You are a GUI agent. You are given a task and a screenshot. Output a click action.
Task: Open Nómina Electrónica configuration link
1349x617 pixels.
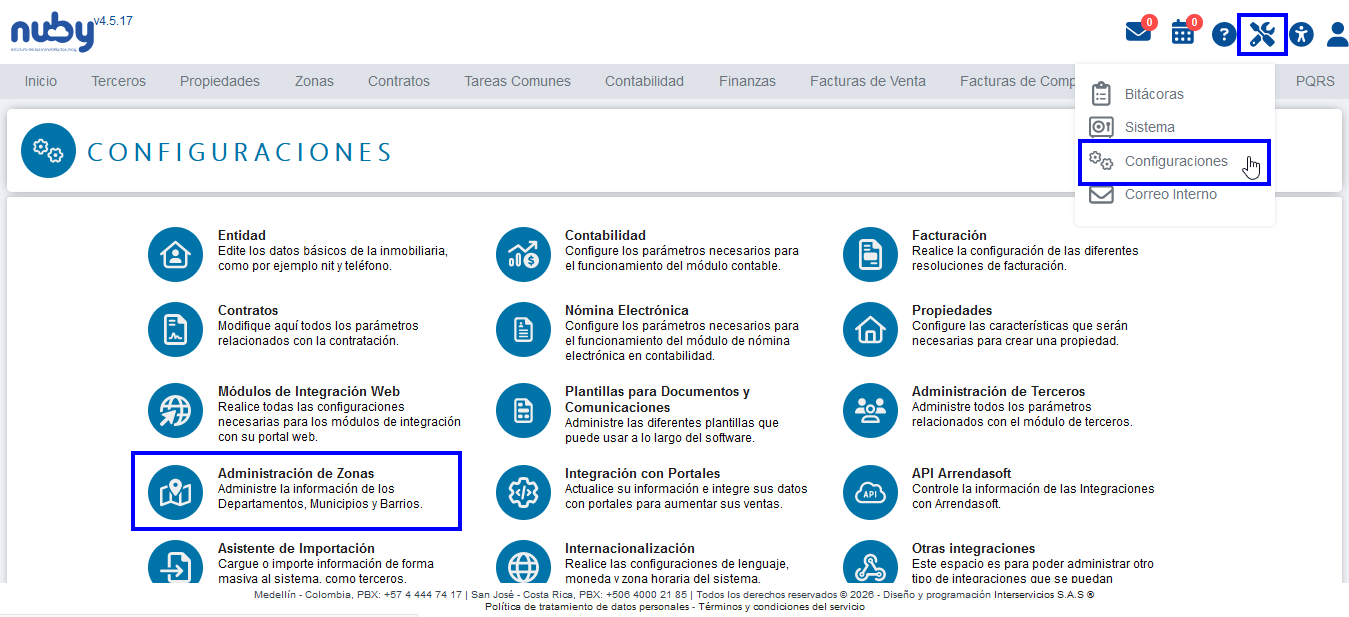click(626, 310)
